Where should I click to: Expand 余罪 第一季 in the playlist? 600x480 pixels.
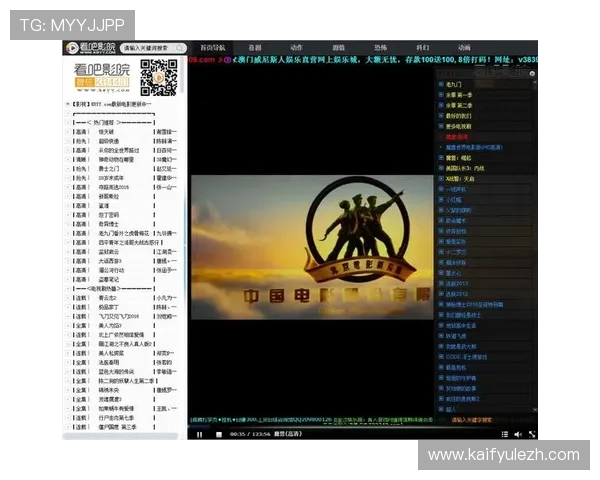[441, 95]
